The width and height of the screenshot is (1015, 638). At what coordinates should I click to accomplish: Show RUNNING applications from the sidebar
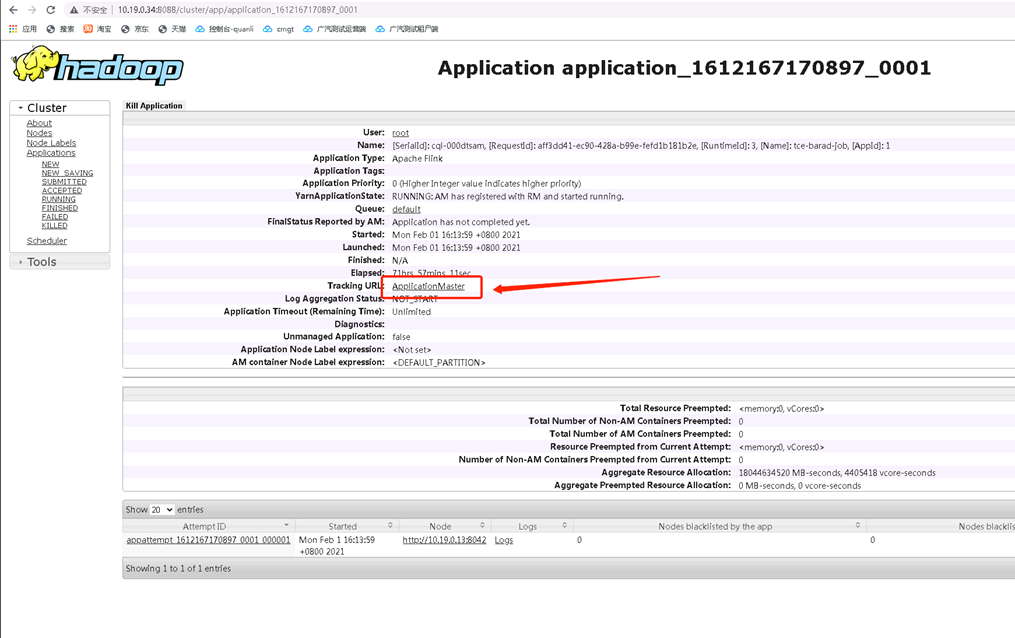[x=59, y=199]
